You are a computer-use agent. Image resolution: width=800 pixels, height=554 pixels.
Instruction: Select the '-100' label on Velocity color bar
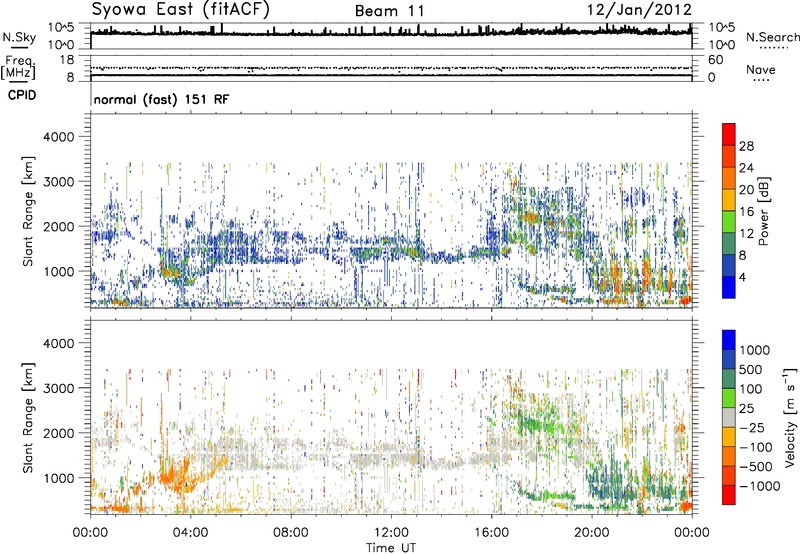(x=755, y=447)
